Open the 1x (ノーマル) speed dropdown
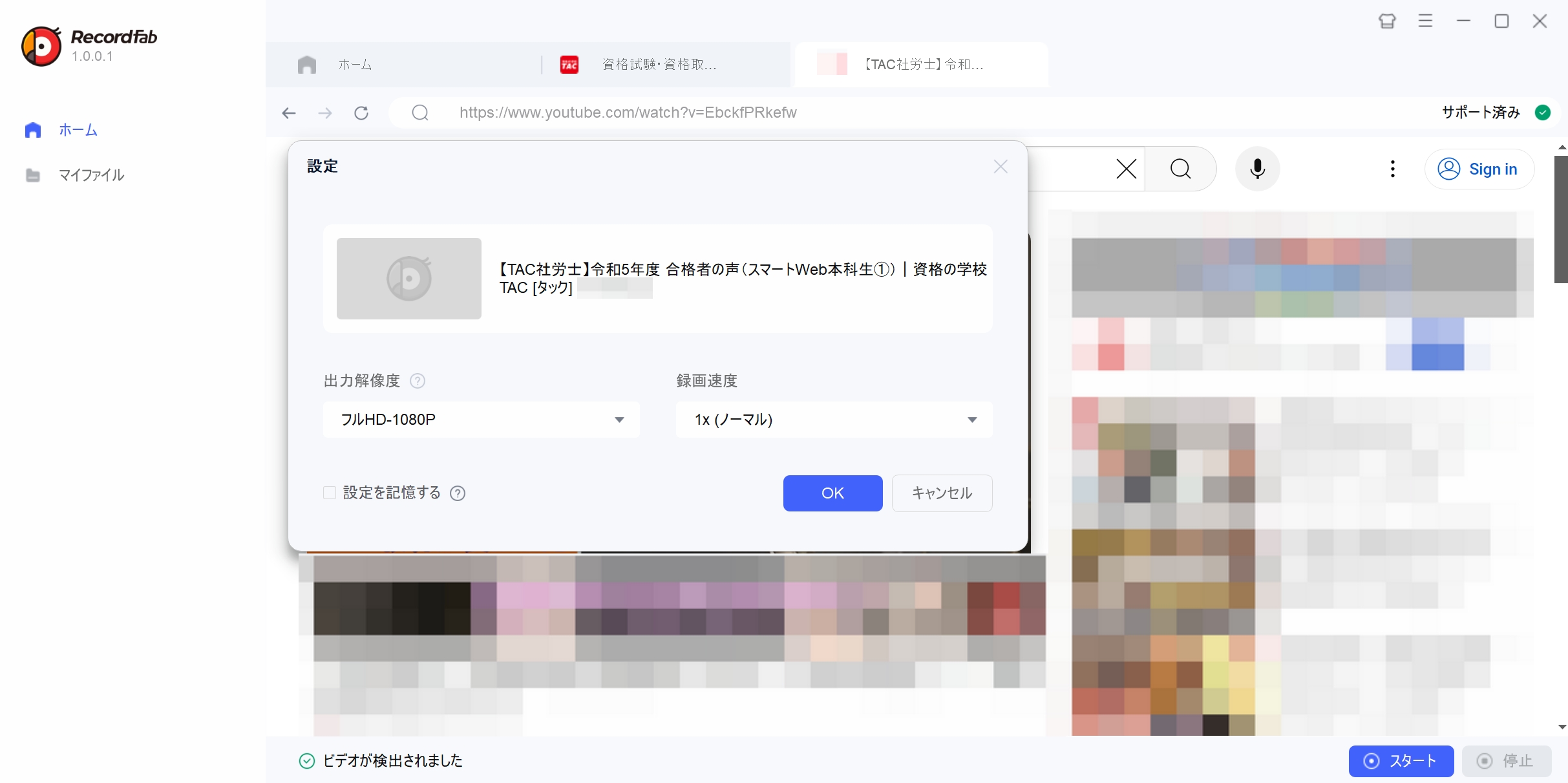Viewport: 1568px width, 783px height. 834,420
